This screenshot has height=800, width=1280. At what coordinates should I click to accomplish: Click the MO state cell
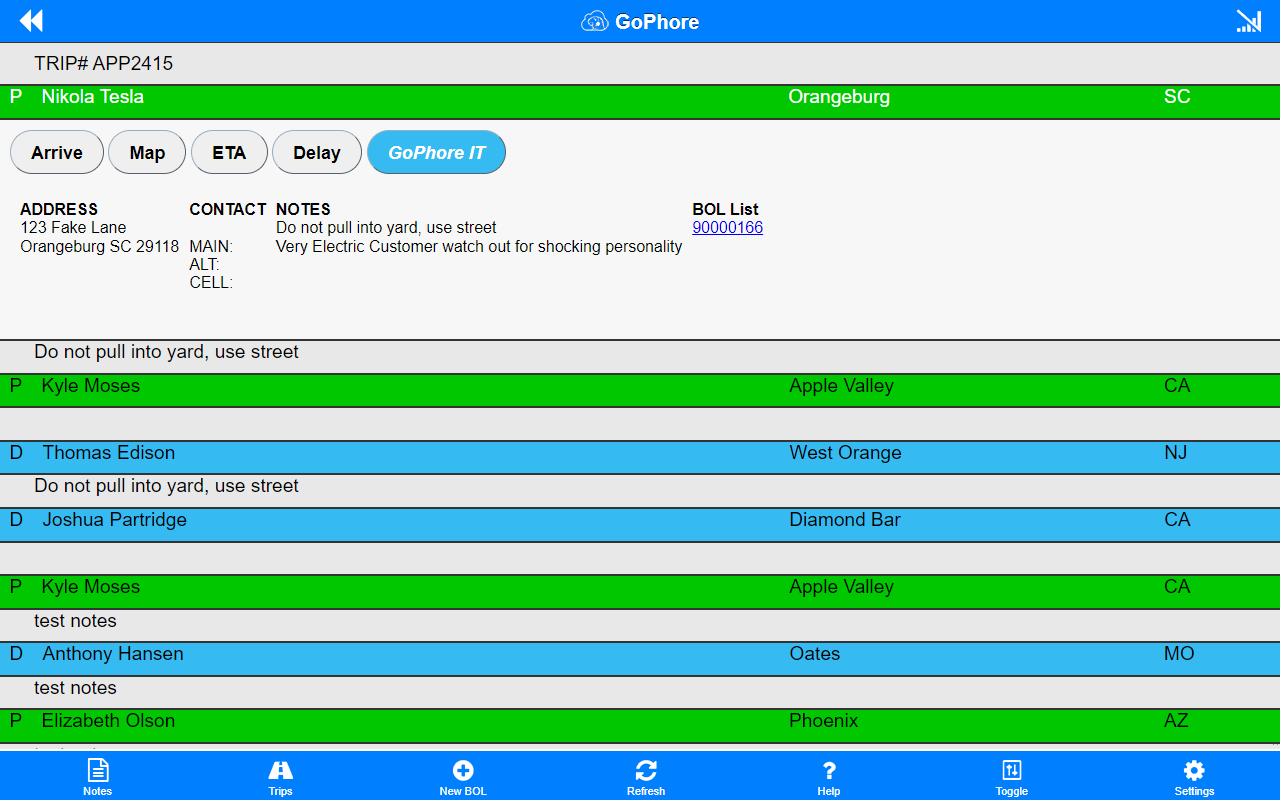click(x=1179, y=654)
